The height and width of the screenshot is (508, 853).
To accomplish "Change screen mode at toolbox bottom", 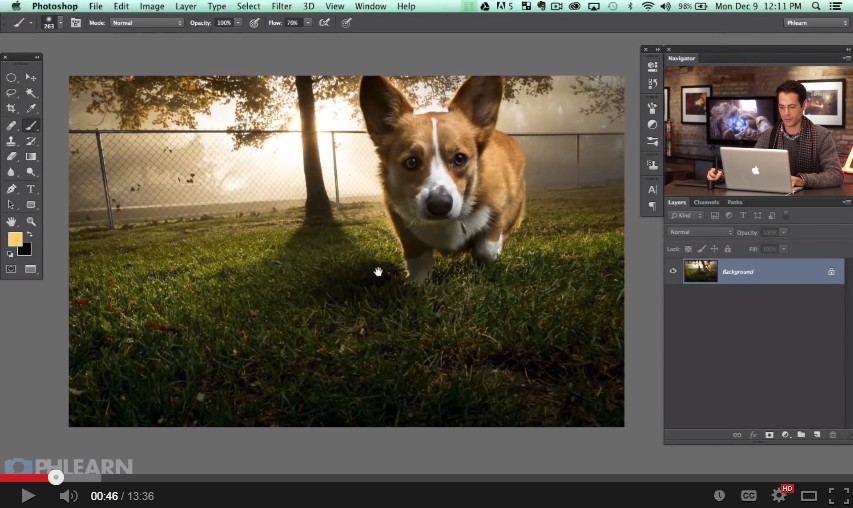I will [x=30, y=269].
